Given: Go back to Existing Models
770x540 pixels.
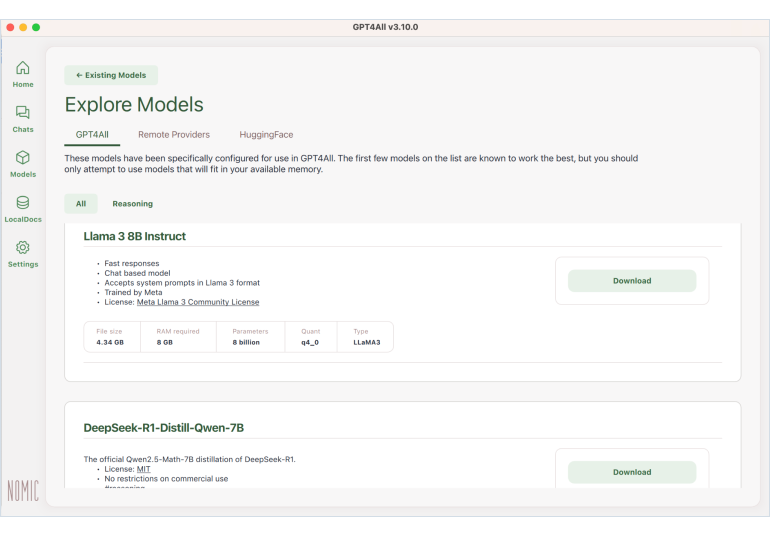Looking at the screenshot, I should click(111, 75).
